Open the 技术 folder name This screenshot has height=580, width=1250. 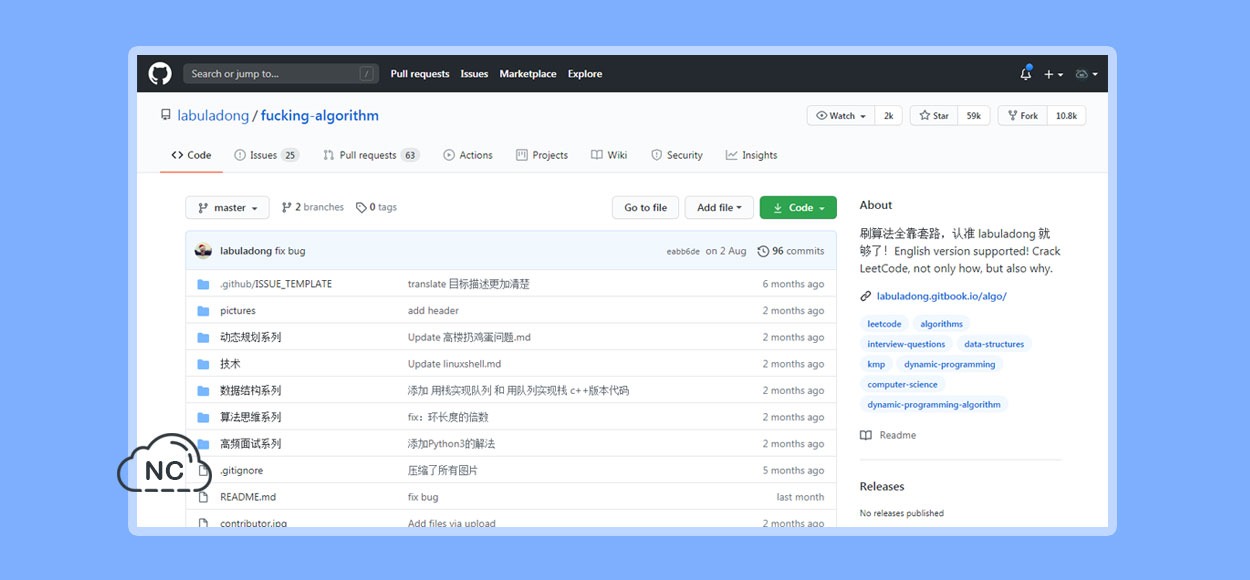pyautogui.click(x=230, y=364)
